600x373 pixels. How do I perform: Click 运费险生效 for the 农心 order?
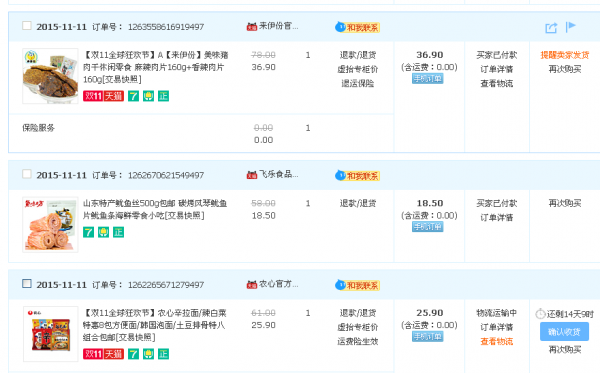click(358, 341)
